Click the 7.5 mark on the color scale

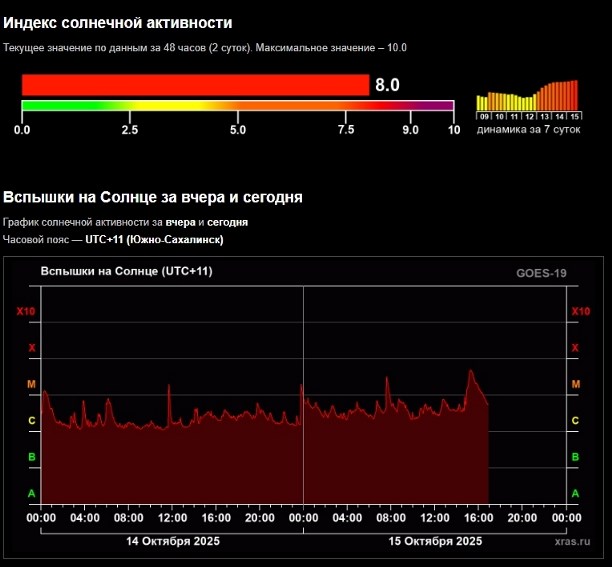click(x=346, y=130)
